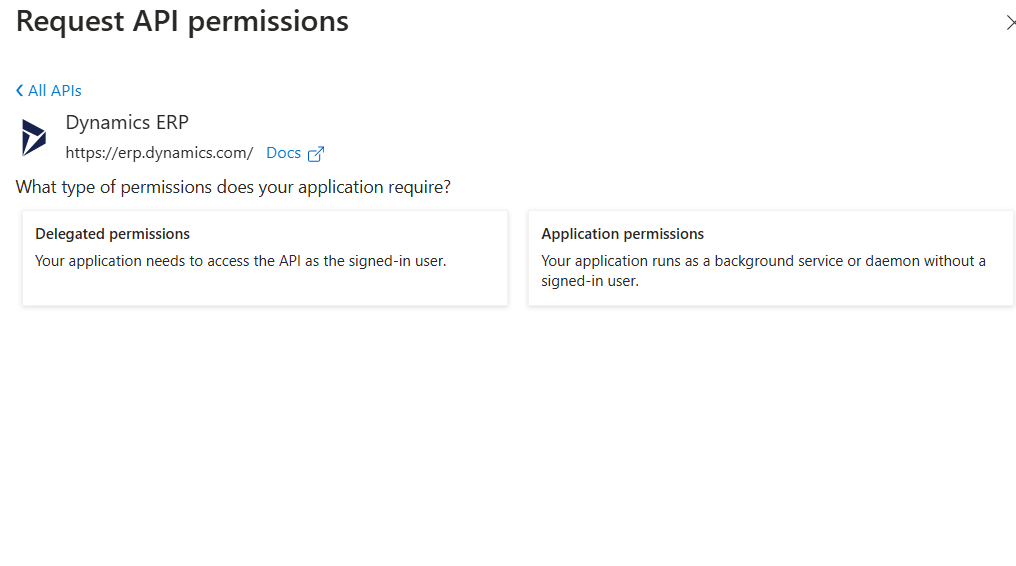
Task: Select the Application permissions card
Action: tap(770, 258)
